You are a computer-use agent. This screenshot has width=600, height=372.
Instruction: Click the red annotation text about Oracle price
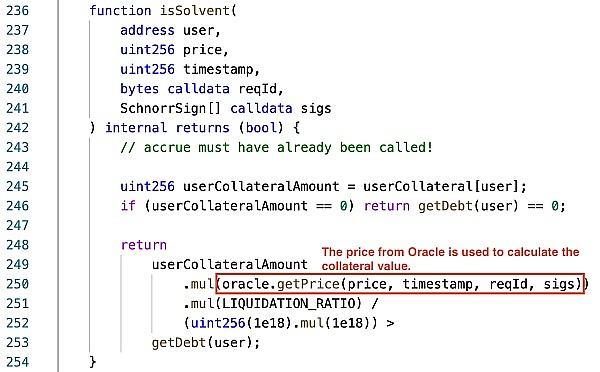[x=450, y=259]
